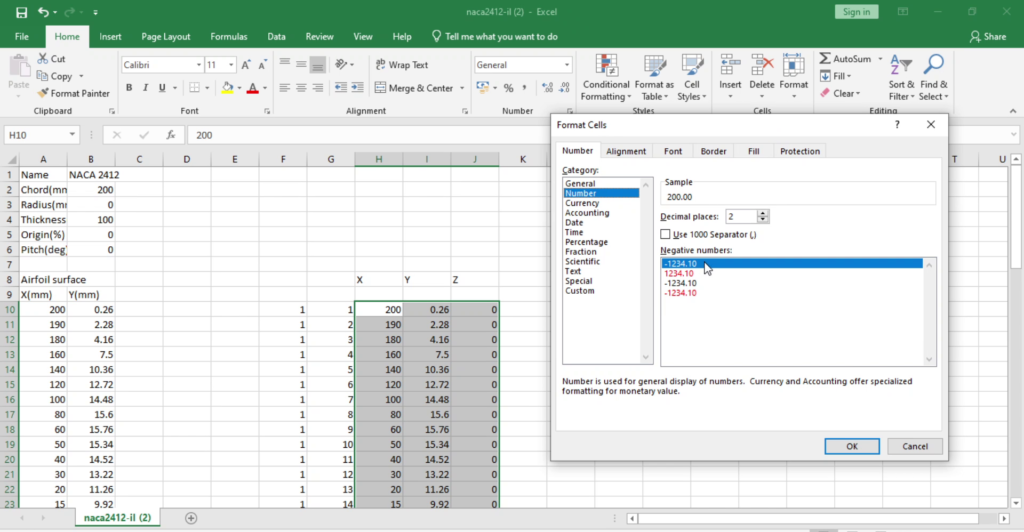Click the Cut scissors icon

coord(43,59)
